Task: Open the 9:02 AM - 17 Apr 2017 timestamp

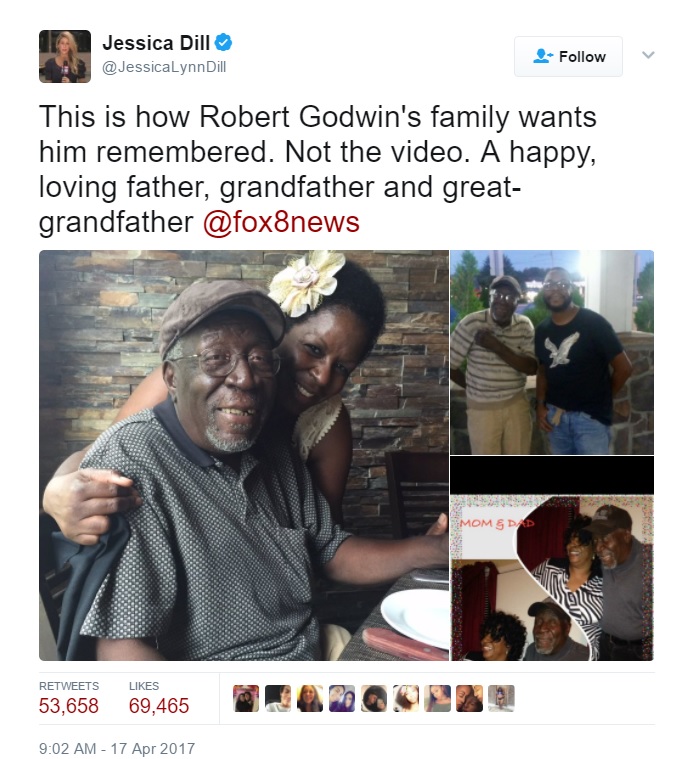Action: [x=117, y=748]
